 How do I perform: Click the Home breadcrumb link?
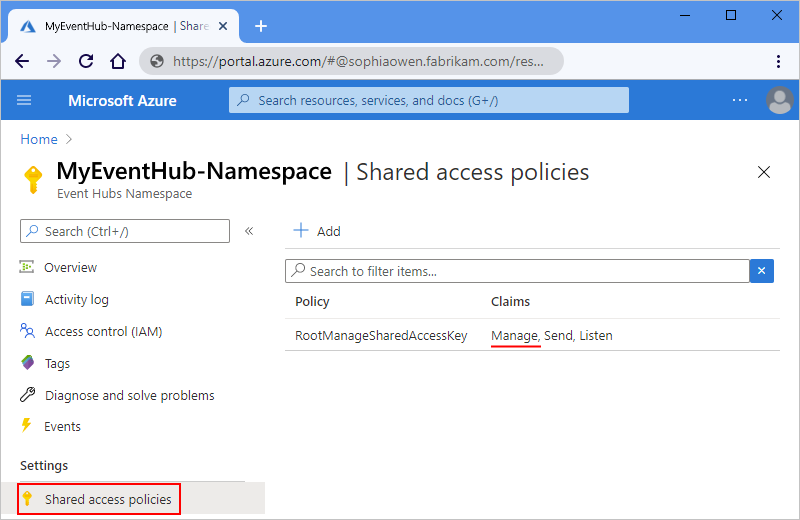coord(39,139)
